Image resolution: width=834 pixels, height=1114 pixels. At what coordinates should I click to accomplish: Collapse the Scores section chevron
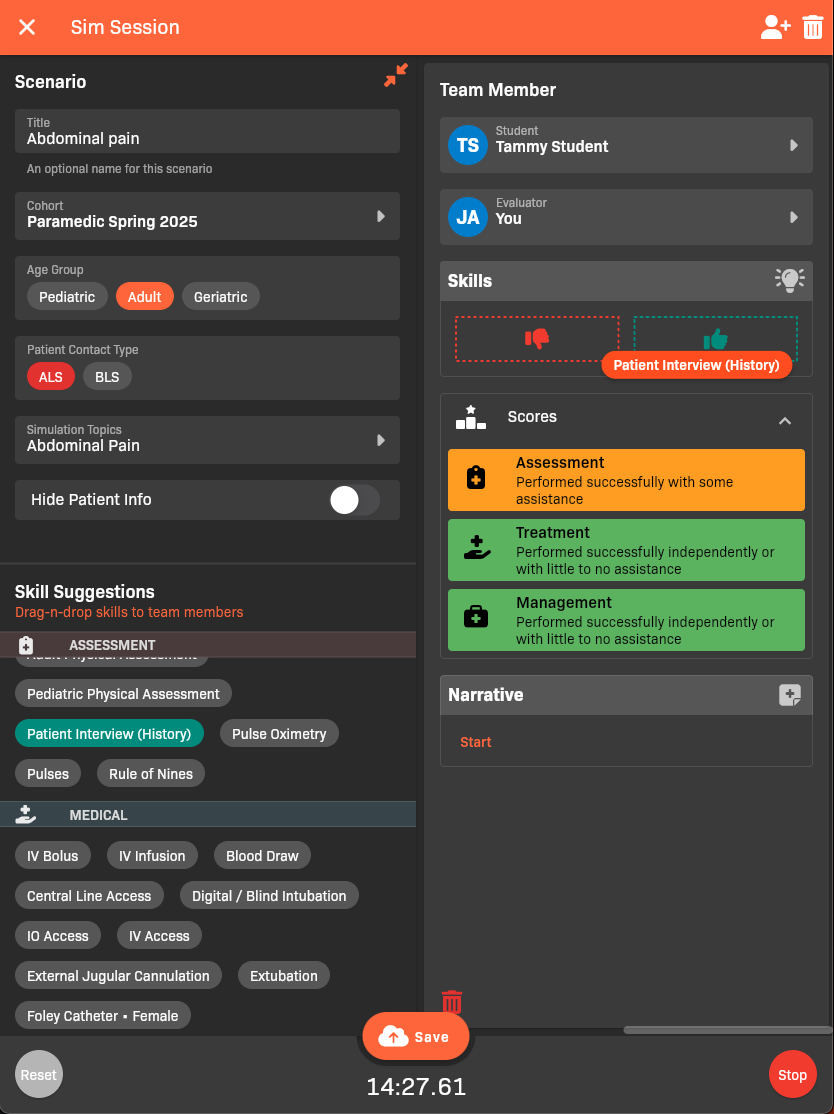point(785,421)
